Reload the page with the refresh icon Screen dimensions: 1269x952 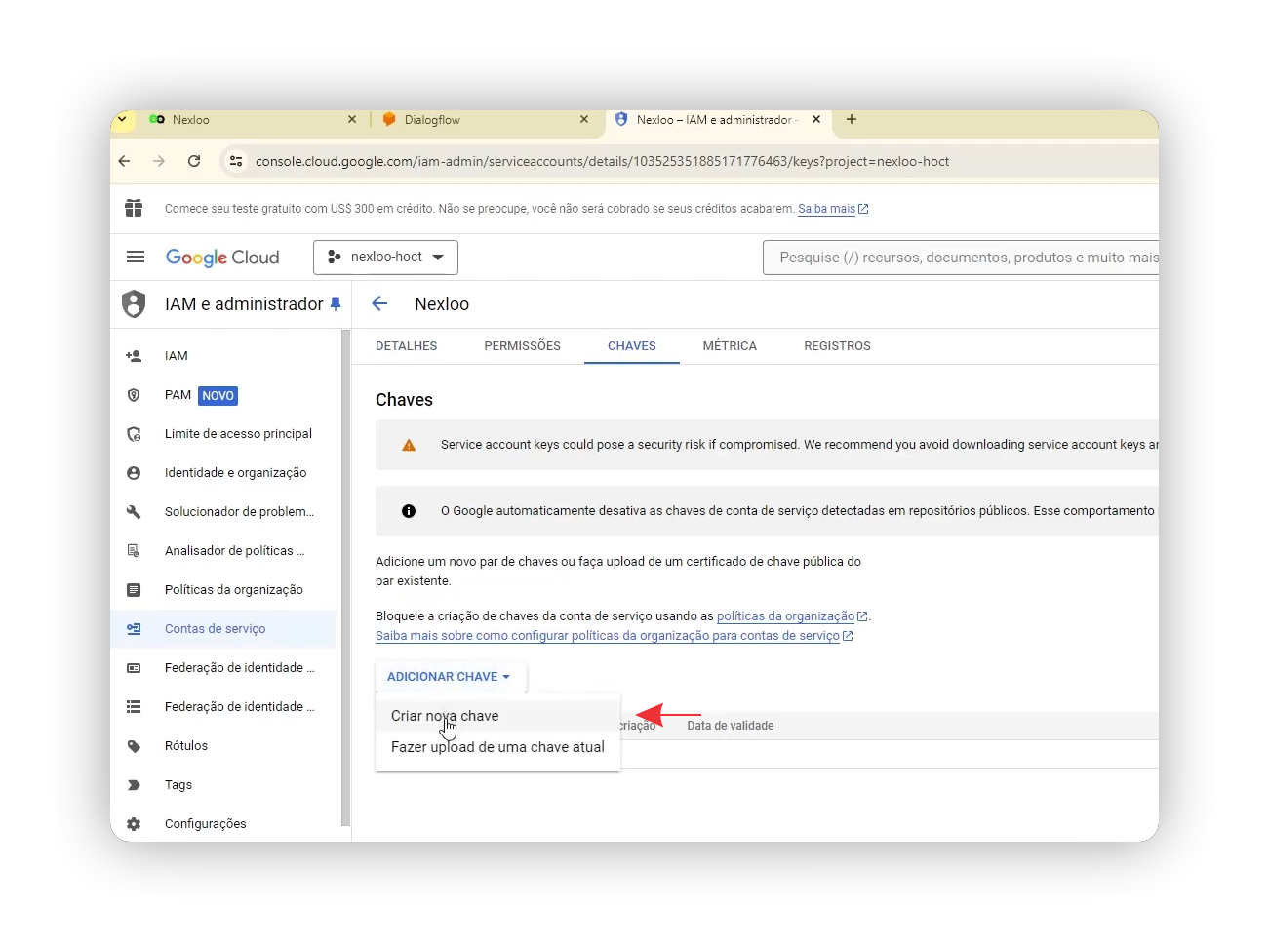[194, 161]
